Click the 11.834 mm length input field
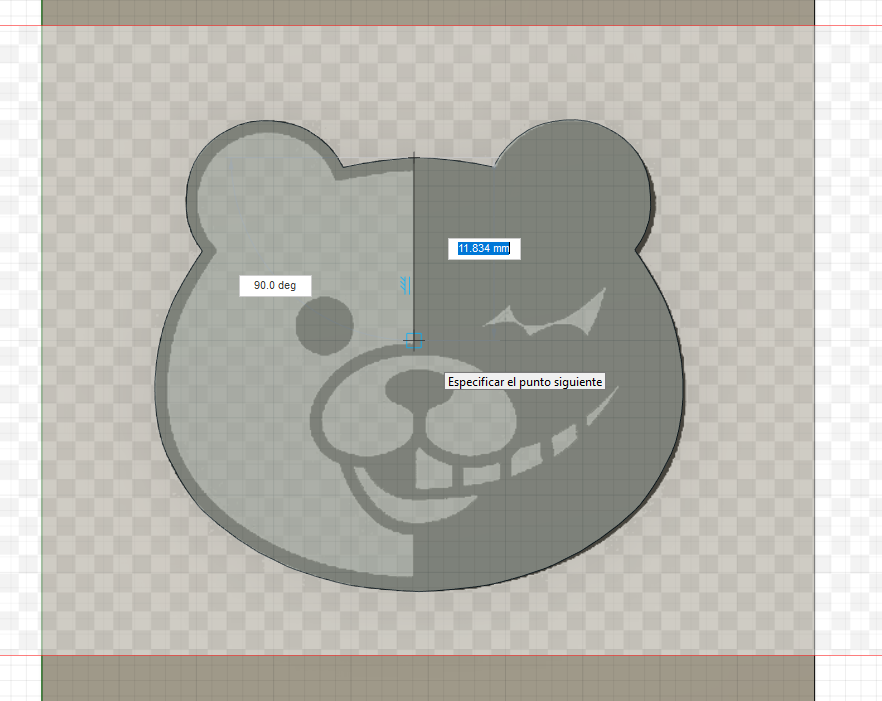882x701 pixels. pyautogui.click(x=484, y=249)
